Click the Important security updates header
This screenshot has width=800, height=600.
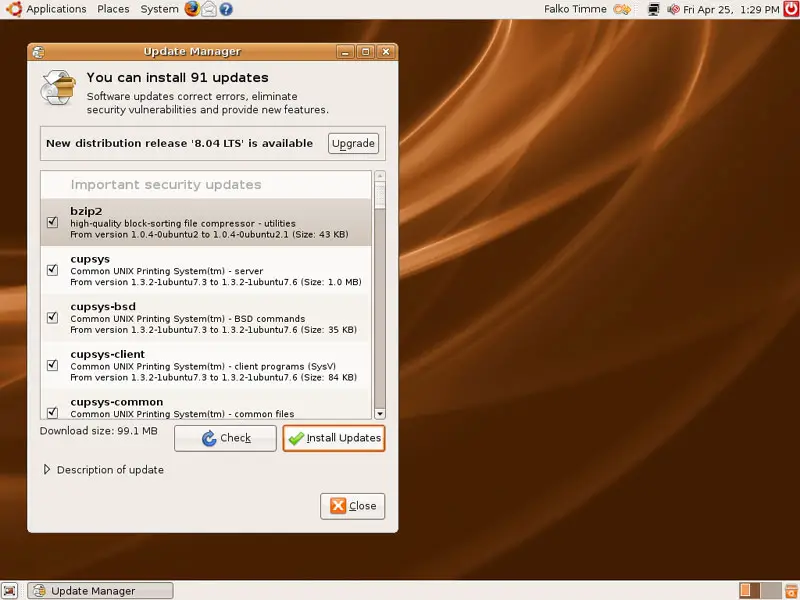[166, 185]
